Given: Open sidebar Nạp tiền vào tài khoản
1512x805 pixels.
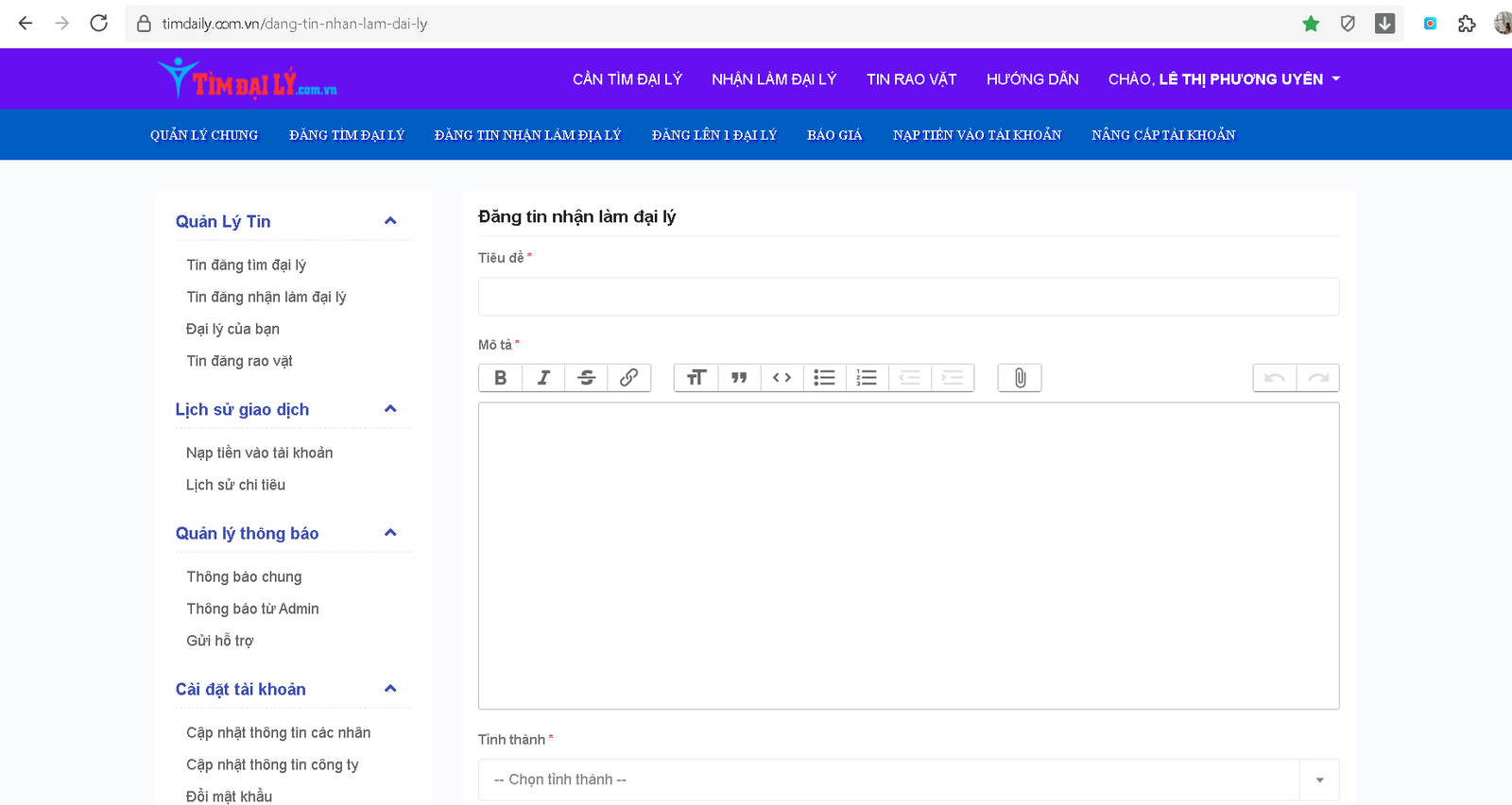Looking at the screenshot, I should coord(260,454).
